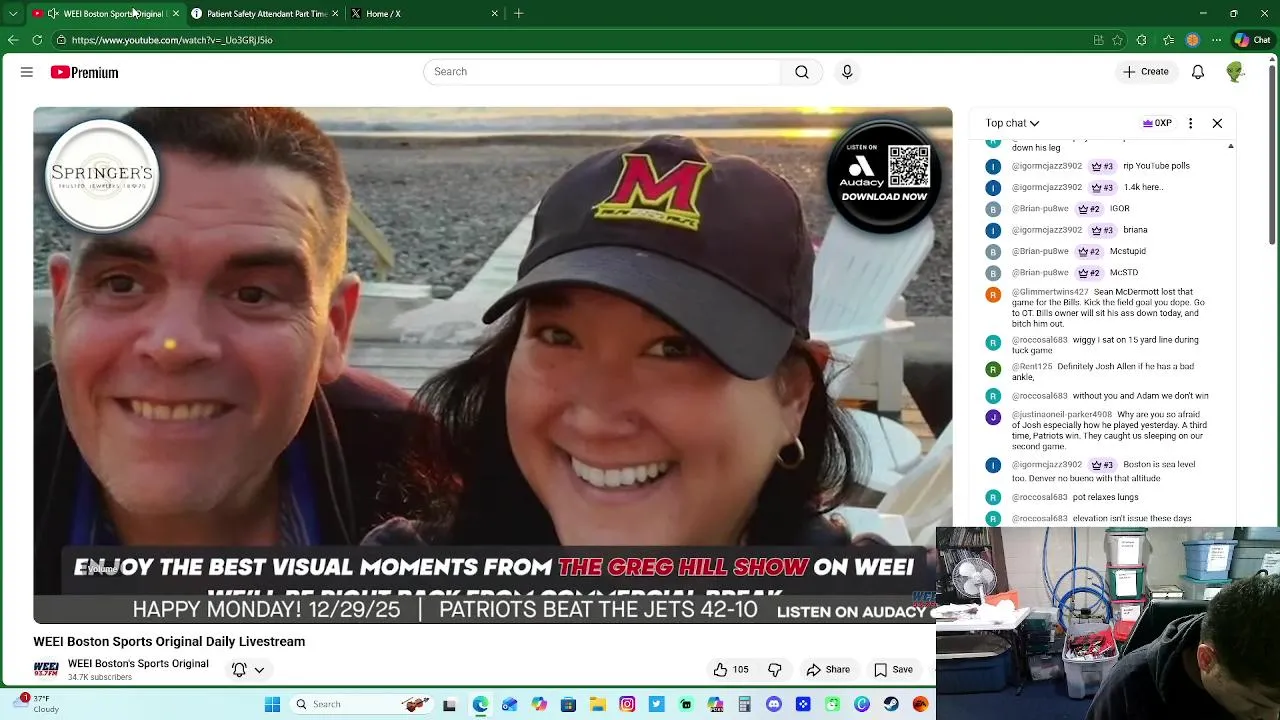Go back with browser back arrow
1280x720 pixels.
click(13, 40)
